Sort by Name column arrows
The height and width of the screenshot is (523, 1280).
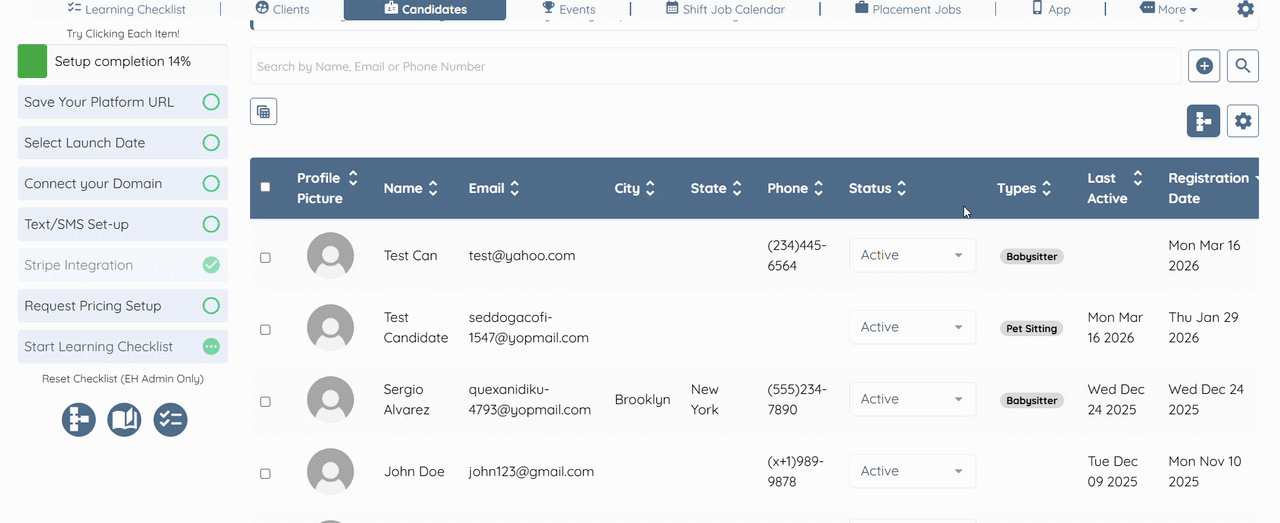(433, 188)
